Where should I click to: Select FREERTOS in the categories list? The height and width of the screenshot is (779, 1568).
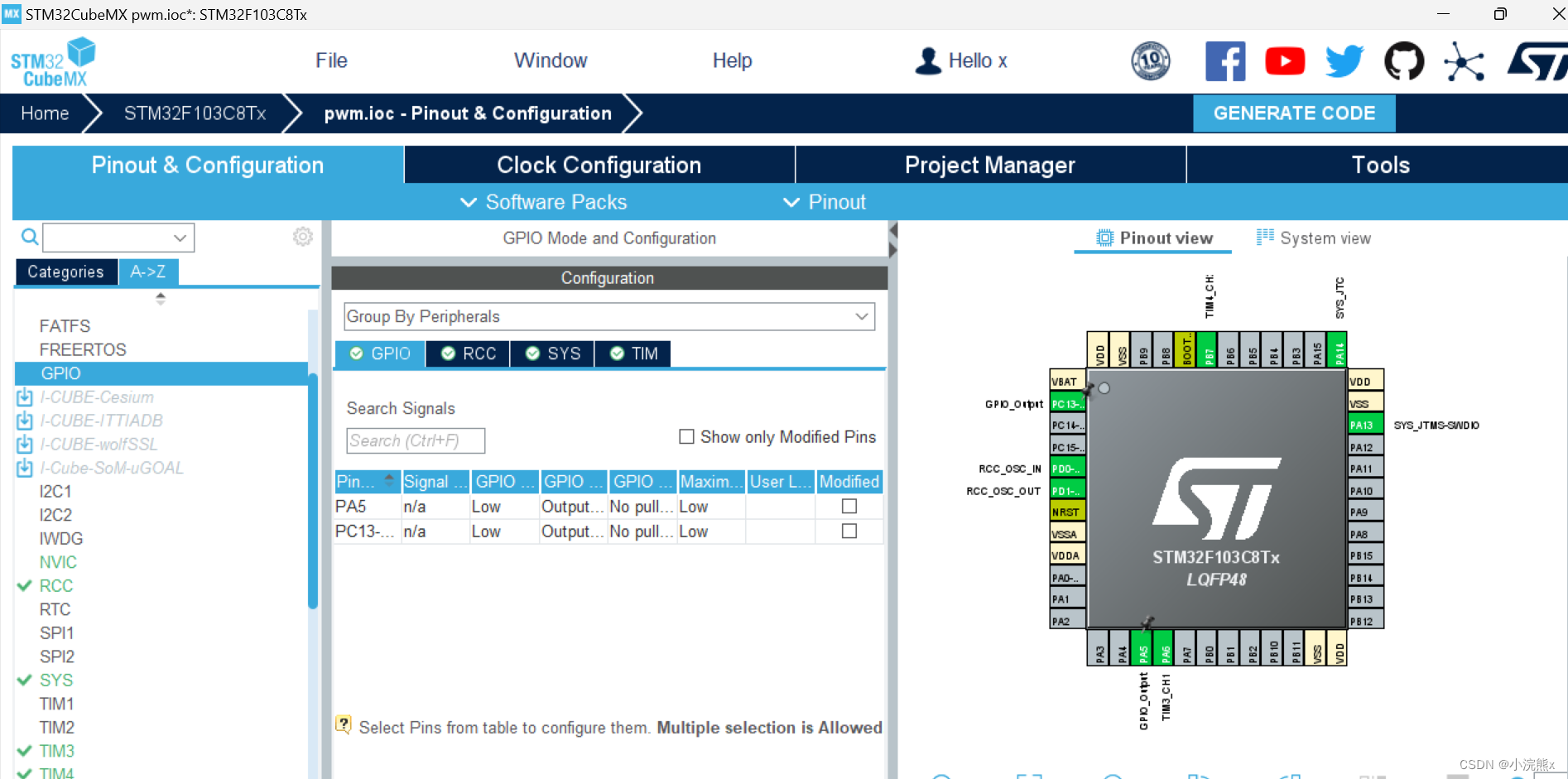tap(83, 349)
